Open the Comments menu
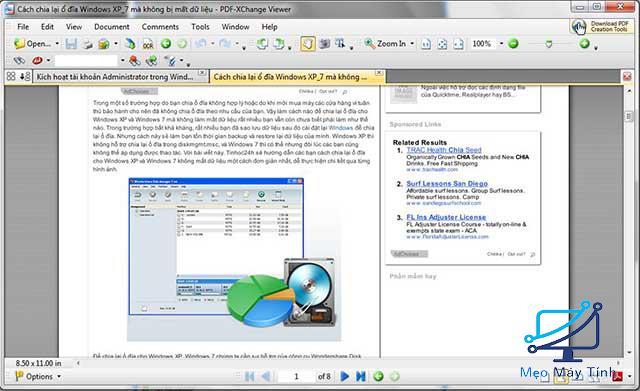The image size is (640, 391). coord(160,27)
